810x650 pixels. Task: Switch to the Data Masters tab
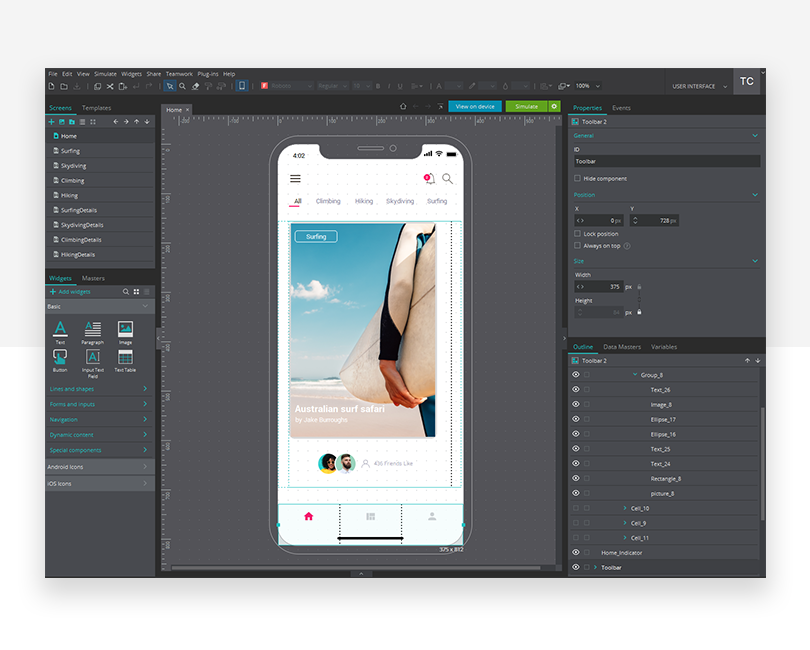(622, 347)
